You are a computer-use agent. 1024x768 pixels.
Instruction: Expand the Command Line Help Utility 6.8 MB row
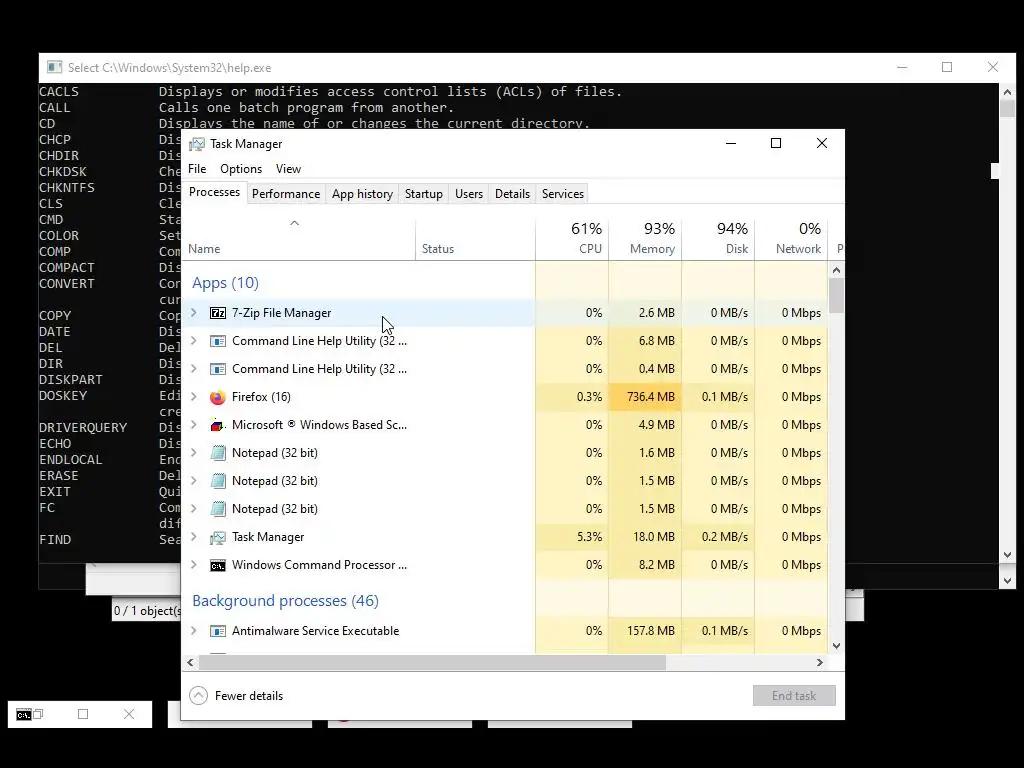pos(194,340)
